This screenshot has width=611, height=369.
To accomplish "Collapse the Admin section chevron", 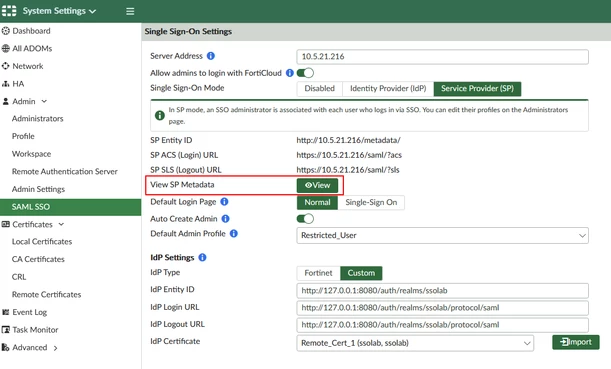I will (x=44, y=101).
